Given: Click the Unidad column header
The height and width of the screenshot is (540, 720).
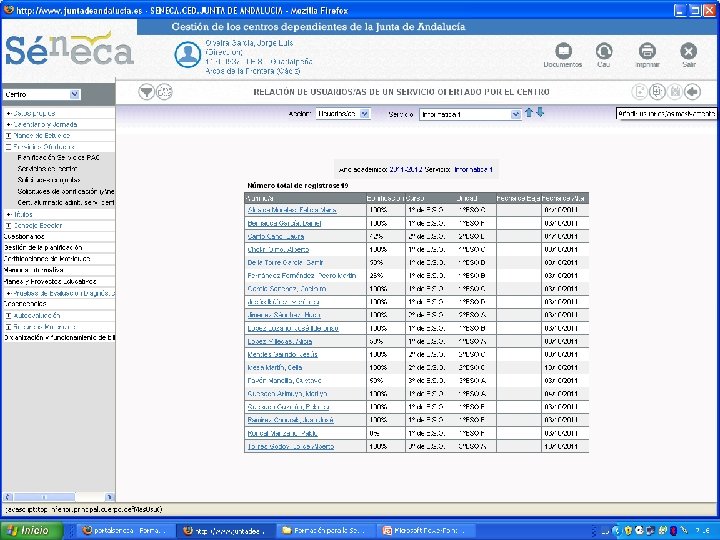Looking at the screenshot, I should click(477, 198).
